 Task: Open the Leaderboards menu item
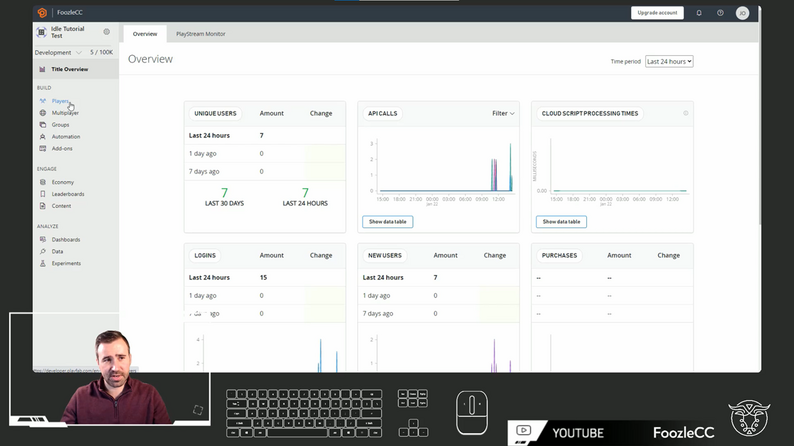[x=68, y=194]
